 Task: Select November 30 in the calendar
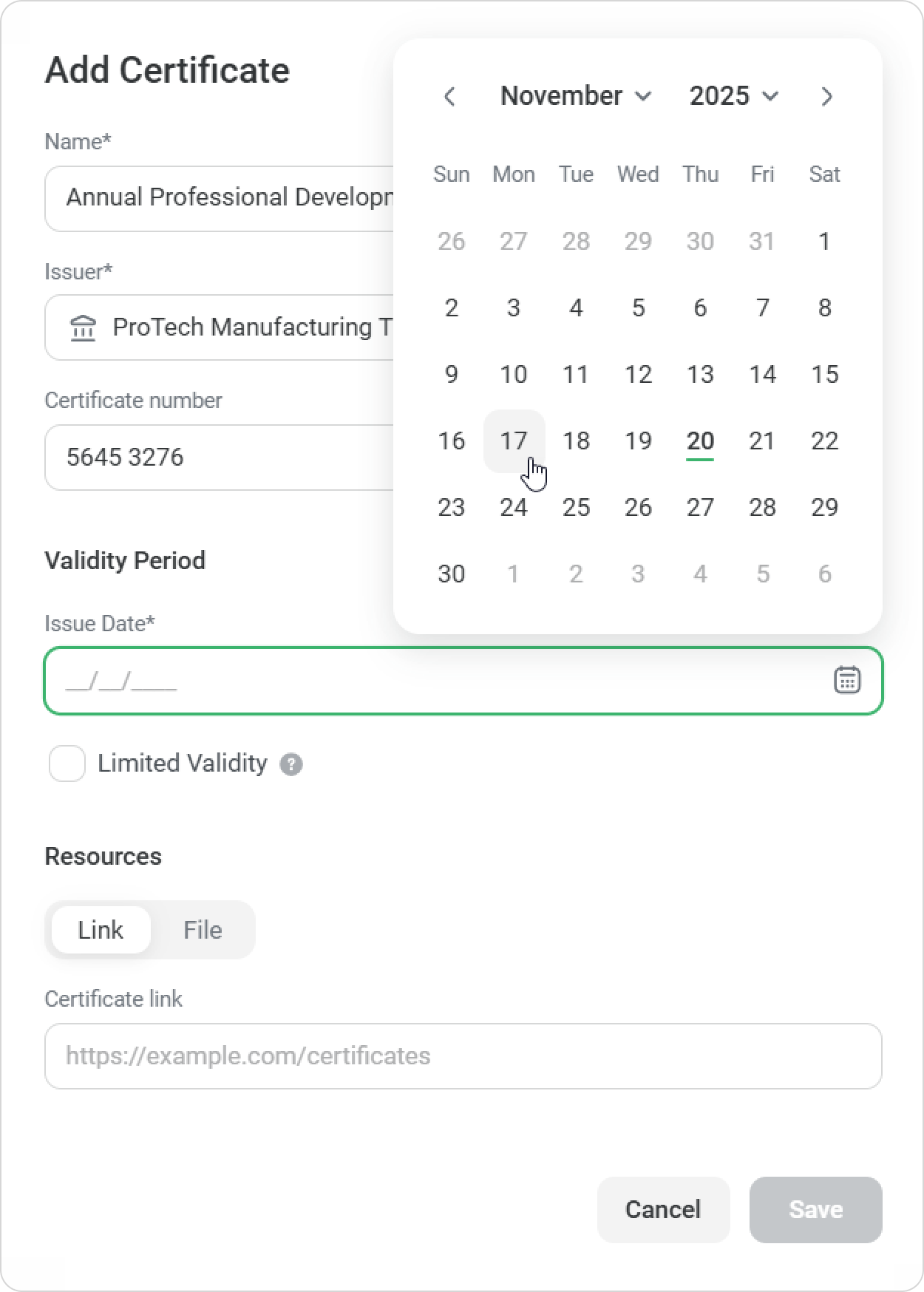[x=452, y=574]
